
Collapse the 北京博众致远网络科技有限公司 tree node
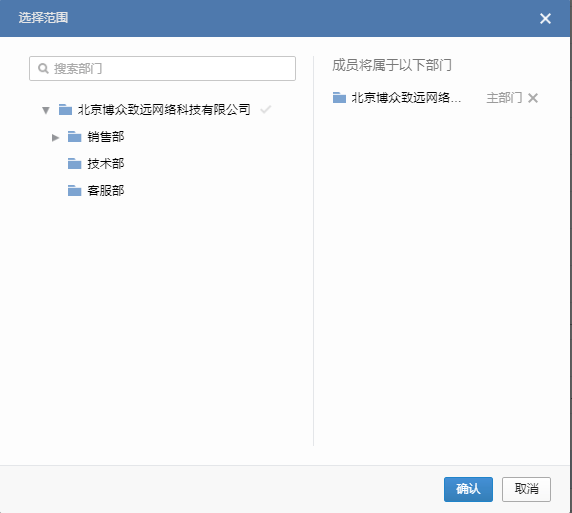pos(46,110)
